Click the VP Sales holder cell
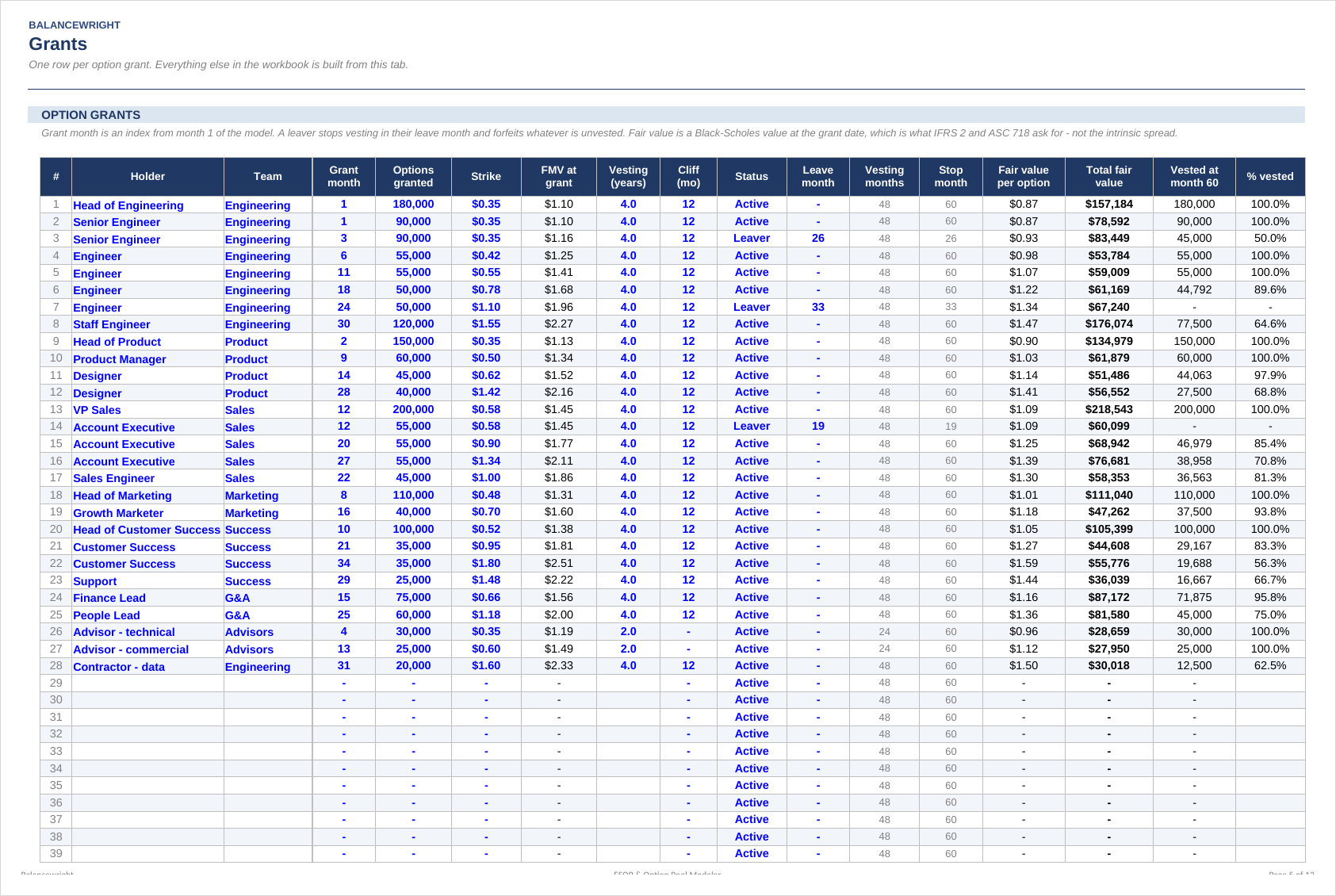The image size is (1336, 896). tap(147, 410)
